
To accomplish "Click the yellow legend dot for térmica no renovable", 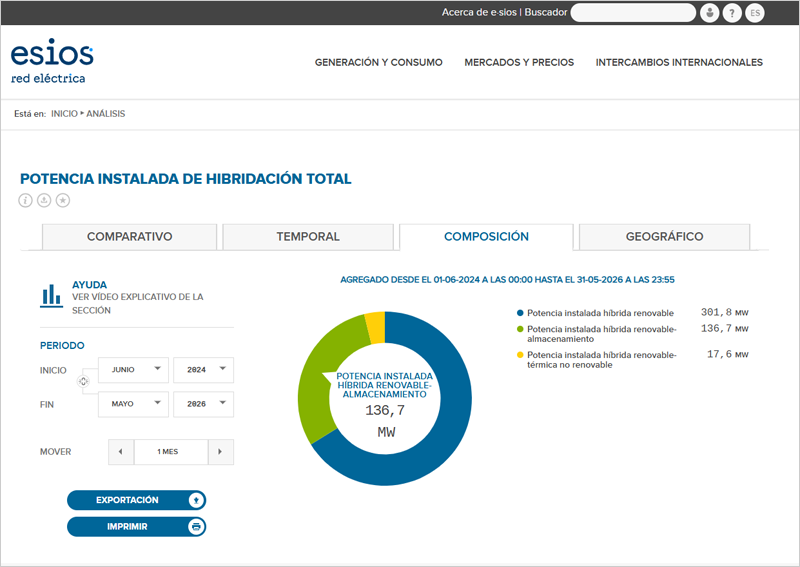I will click(x=520, y=355).
